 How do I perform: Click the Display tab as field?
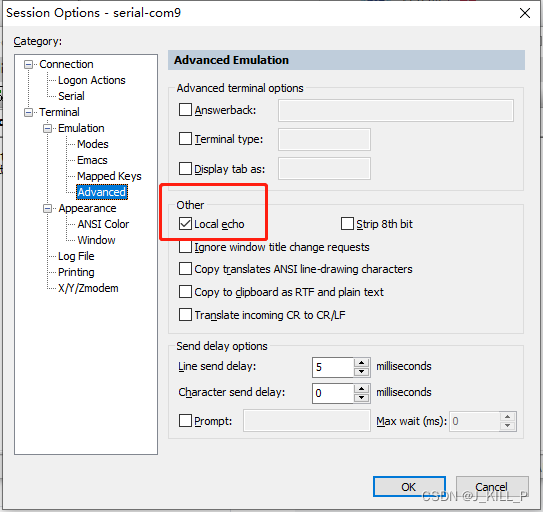pyautogui.click(x=324, y=169)
